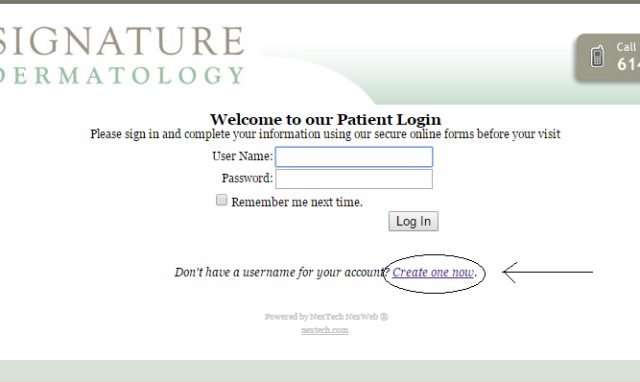The height and width of the screenshot is (382, 640).
Task: Click the Password label
Action: pos(247,178)
